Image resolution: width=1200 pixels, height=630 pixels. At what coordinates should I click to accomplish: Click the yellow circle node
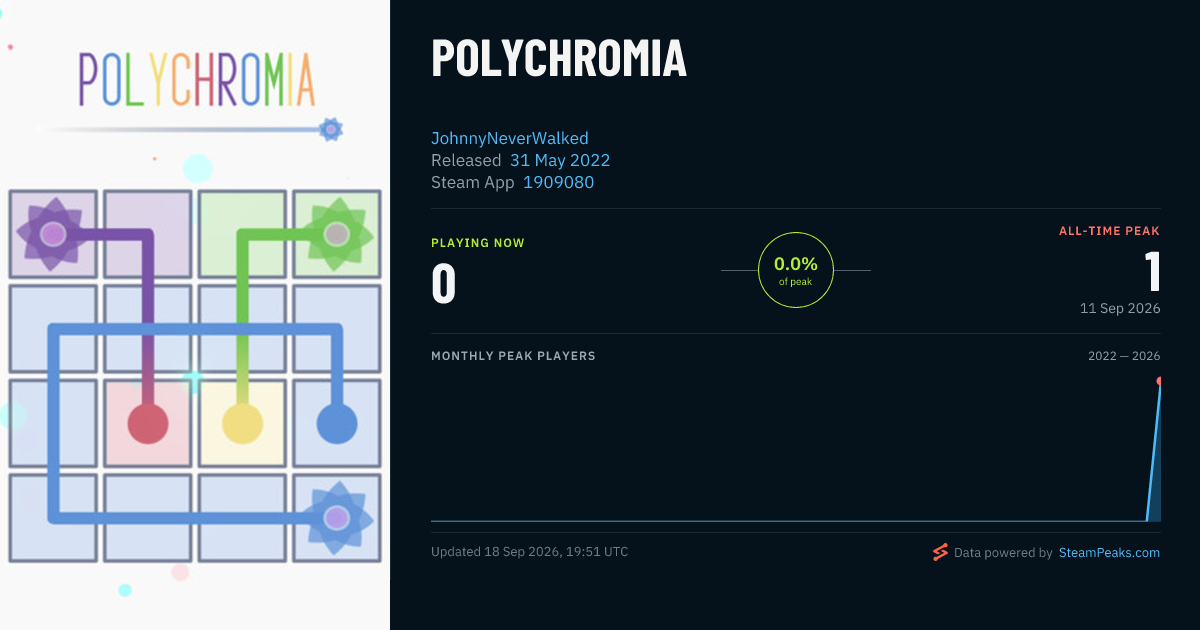coord(242,424)
